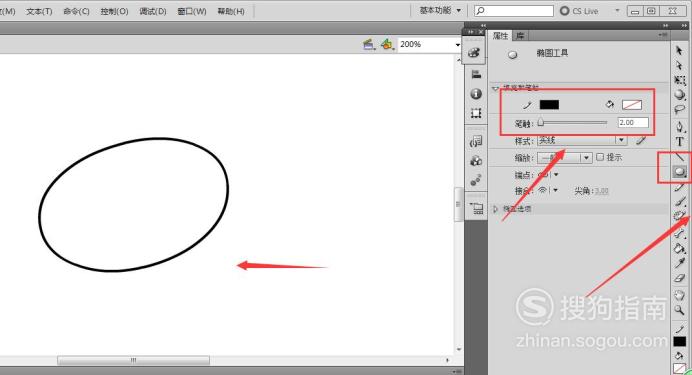The image size is (692, 375).
Task: Click the Edit Scene icon
Action: coord(369,44)
